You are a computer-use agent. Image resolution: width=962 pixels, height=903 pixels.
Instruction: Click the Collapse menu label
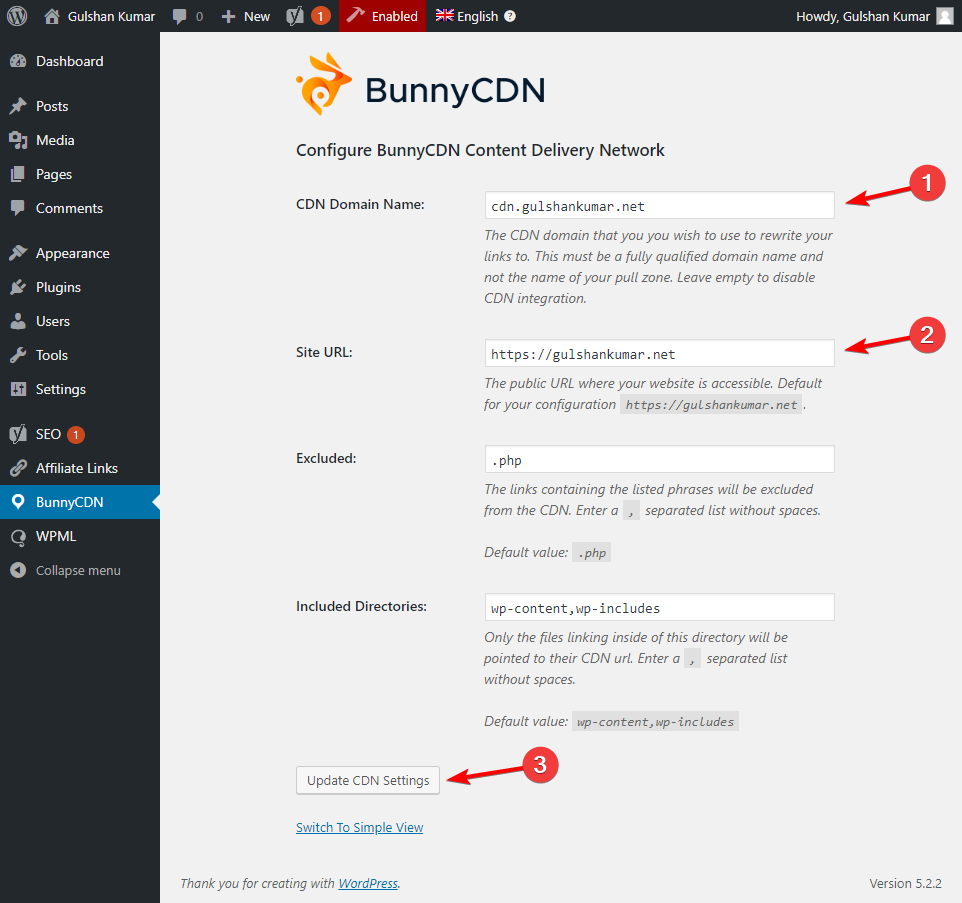pos(79,571)
